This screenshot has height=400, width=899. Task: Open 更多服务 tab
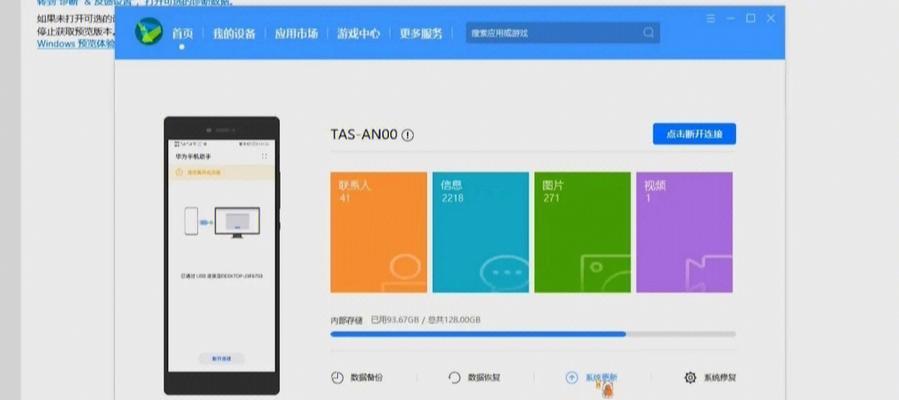(421, 34)
